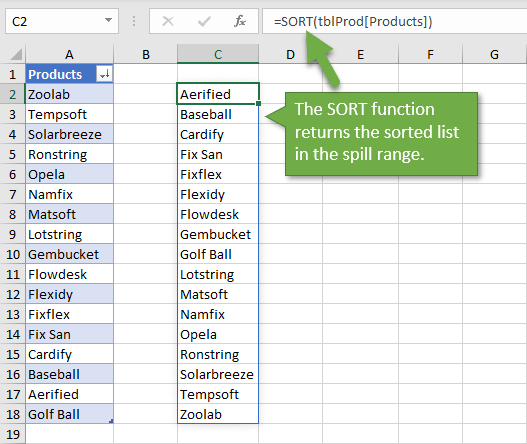Screen dimensions: 527x444
Task: Select column G header
Action: (494, 54)
